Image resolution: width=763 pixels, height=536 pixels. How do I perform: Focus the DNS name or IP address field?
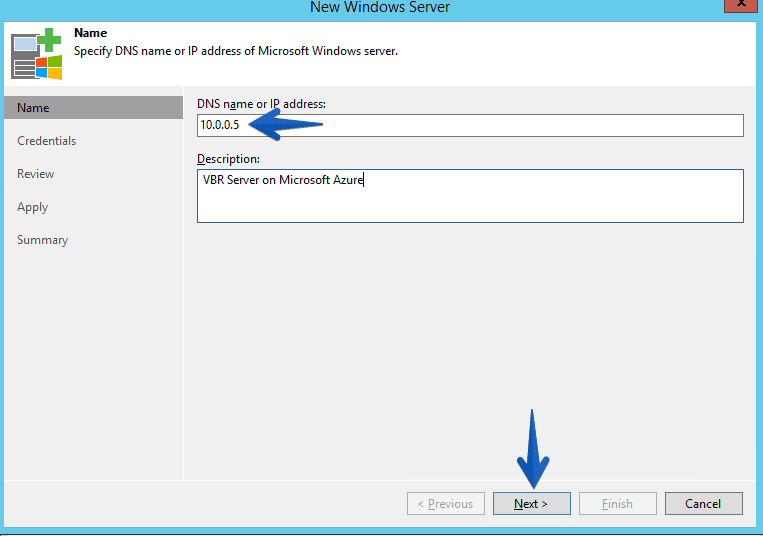pos(470,125)
